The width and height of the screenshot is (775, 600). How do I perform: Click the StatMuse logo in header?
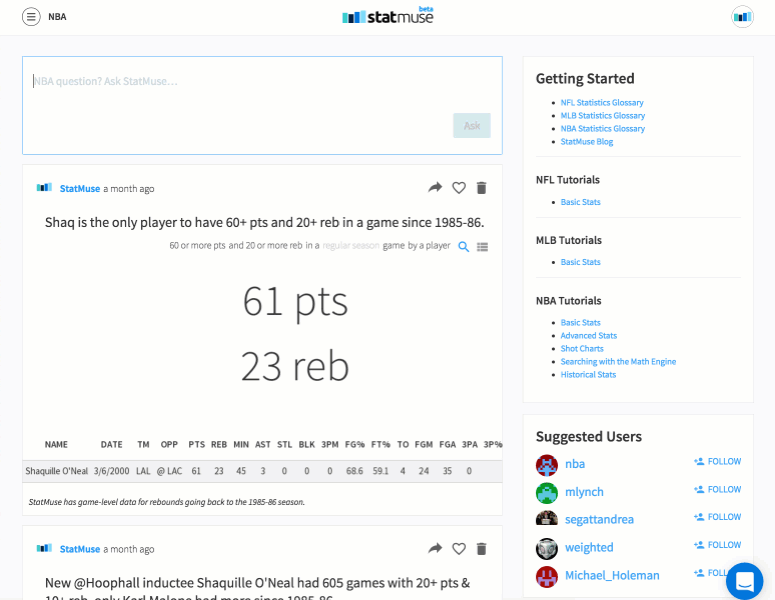point(388,16)
